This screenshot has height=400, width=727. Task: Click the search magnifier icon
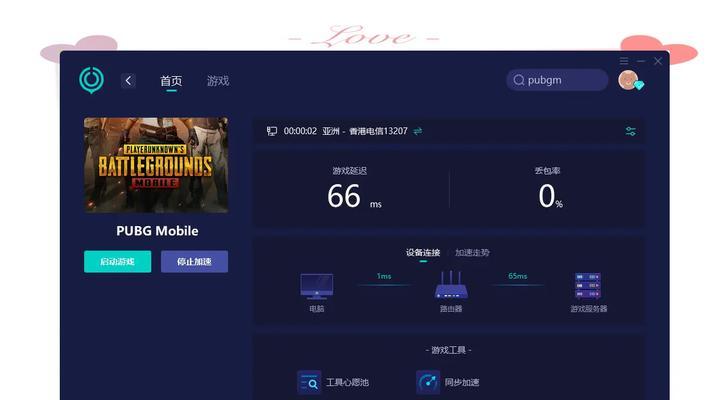pyautogui.click(x=519, y=80)
